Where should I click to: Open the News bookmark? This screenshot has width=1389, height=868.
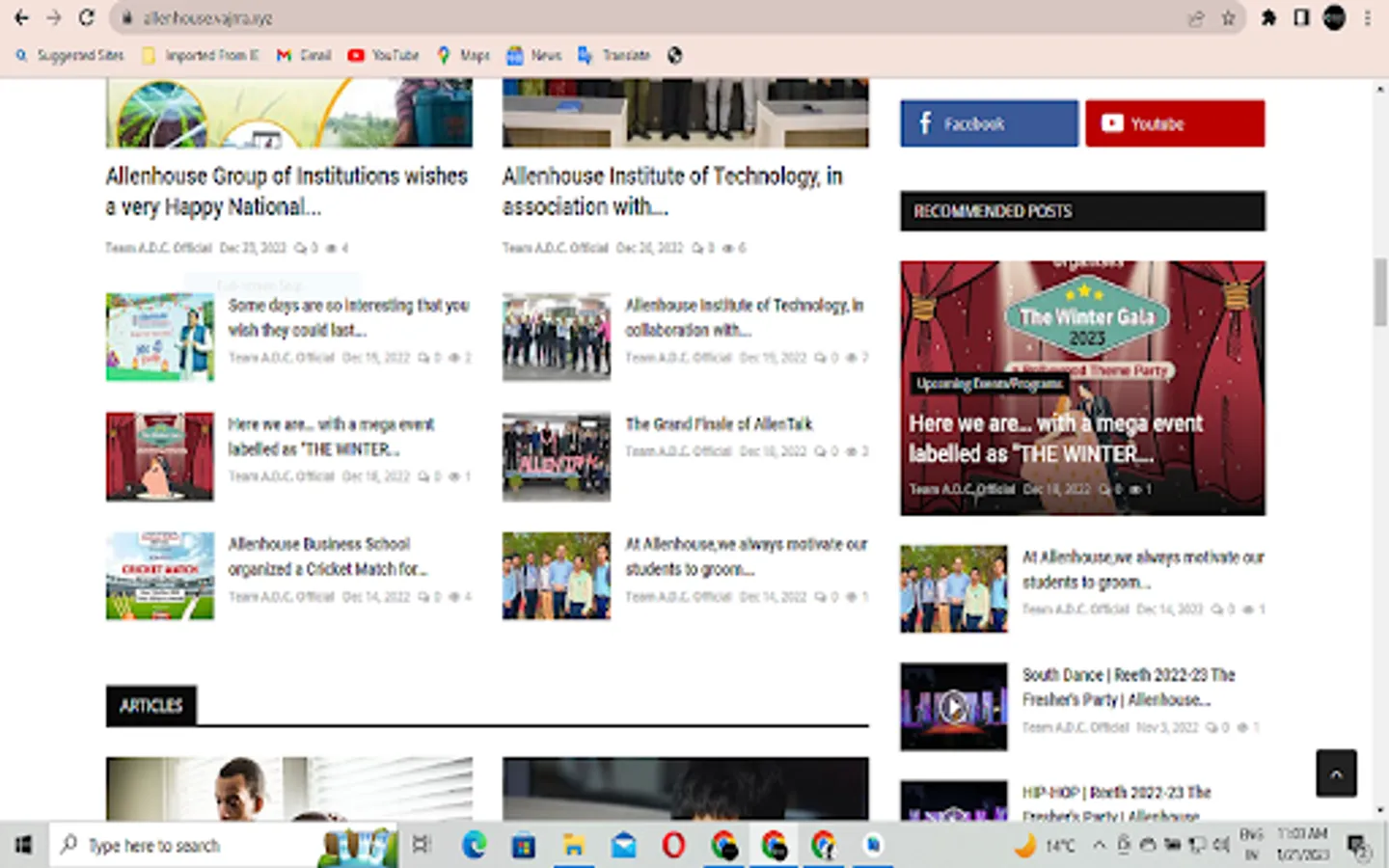point(534,55)
